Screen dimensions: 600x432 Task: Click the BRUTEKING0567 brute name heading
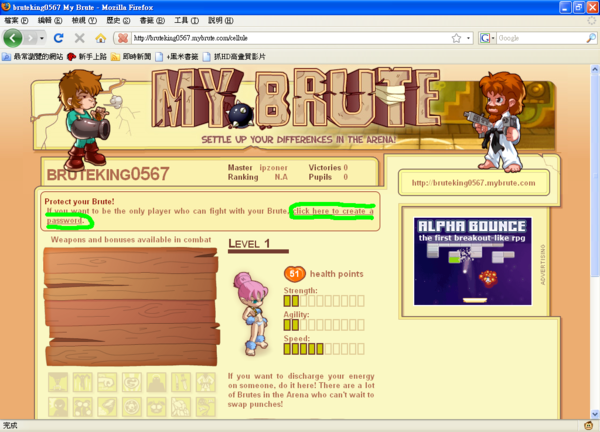(108, 174)
